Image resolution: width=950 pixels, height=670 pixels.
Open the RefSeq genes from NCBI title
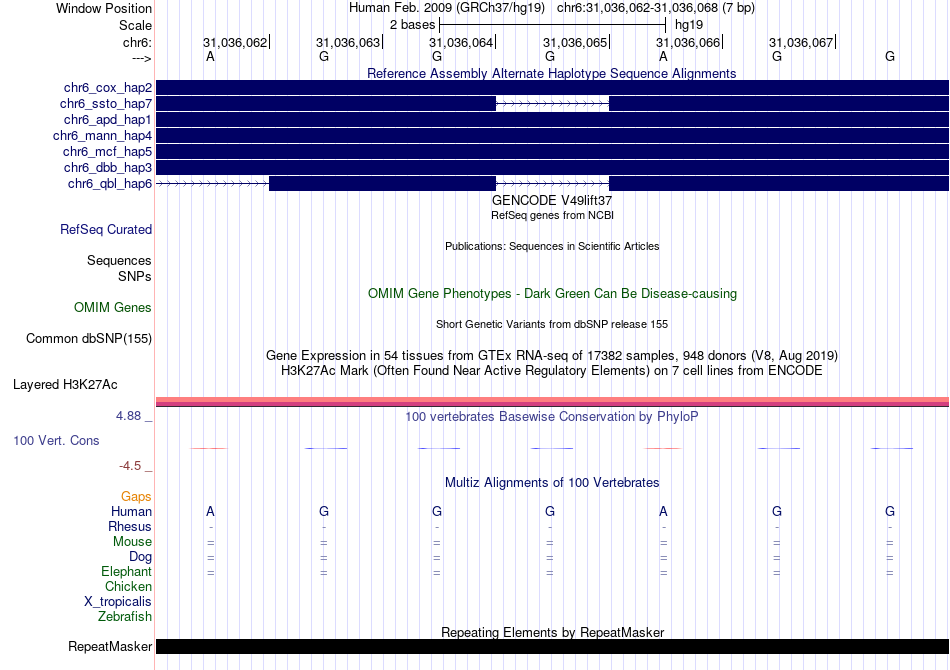(552, 215)
